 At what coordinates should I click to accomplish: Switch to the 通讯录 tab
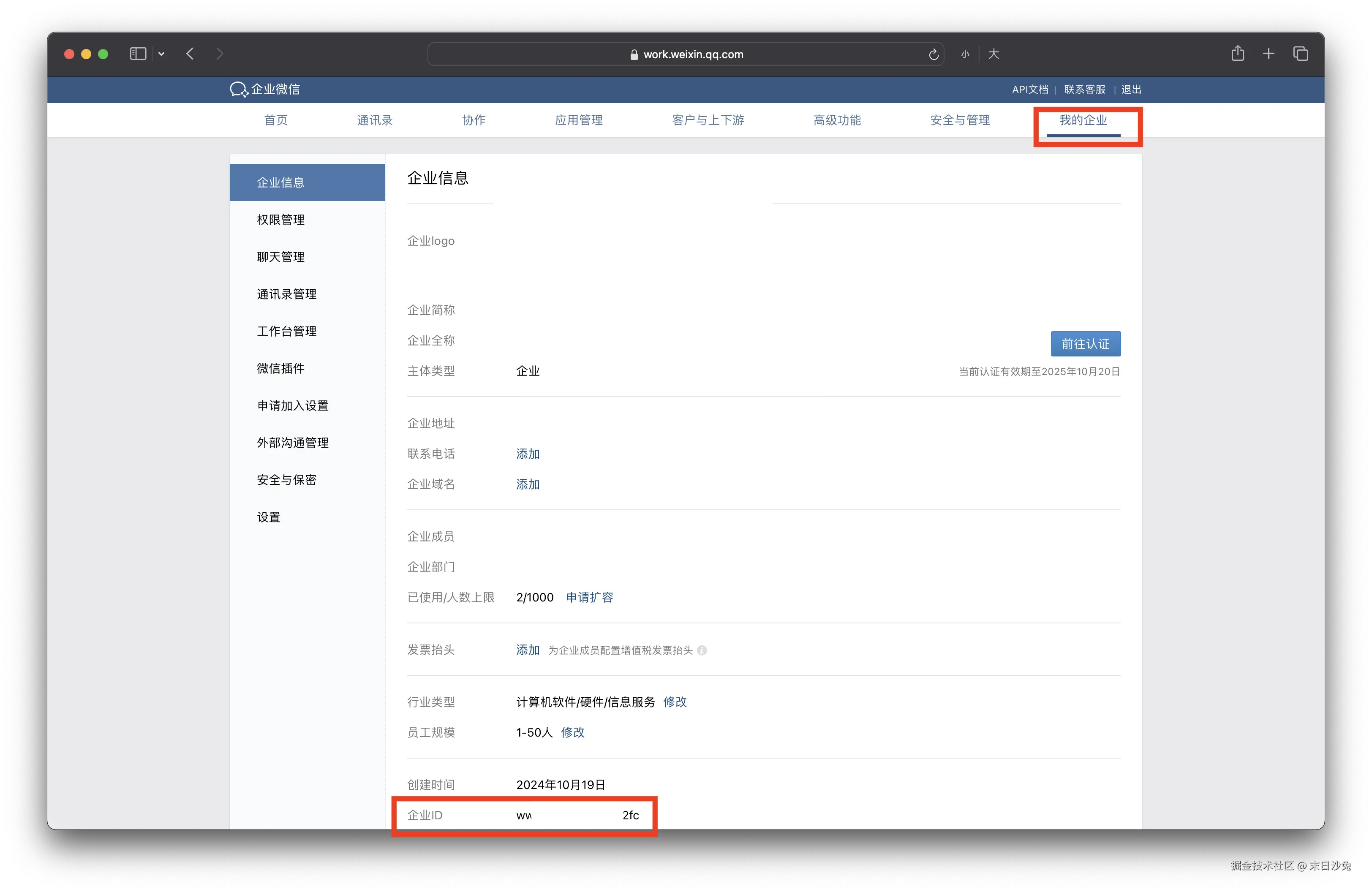tap(375, 120)
